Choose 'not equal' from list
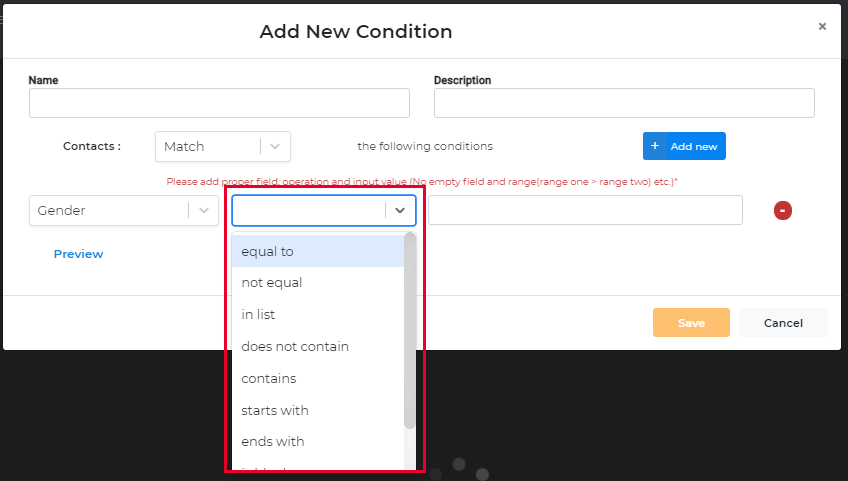This screenshot has width=848, height=481. pyautogui.click(x=317, y=283)
